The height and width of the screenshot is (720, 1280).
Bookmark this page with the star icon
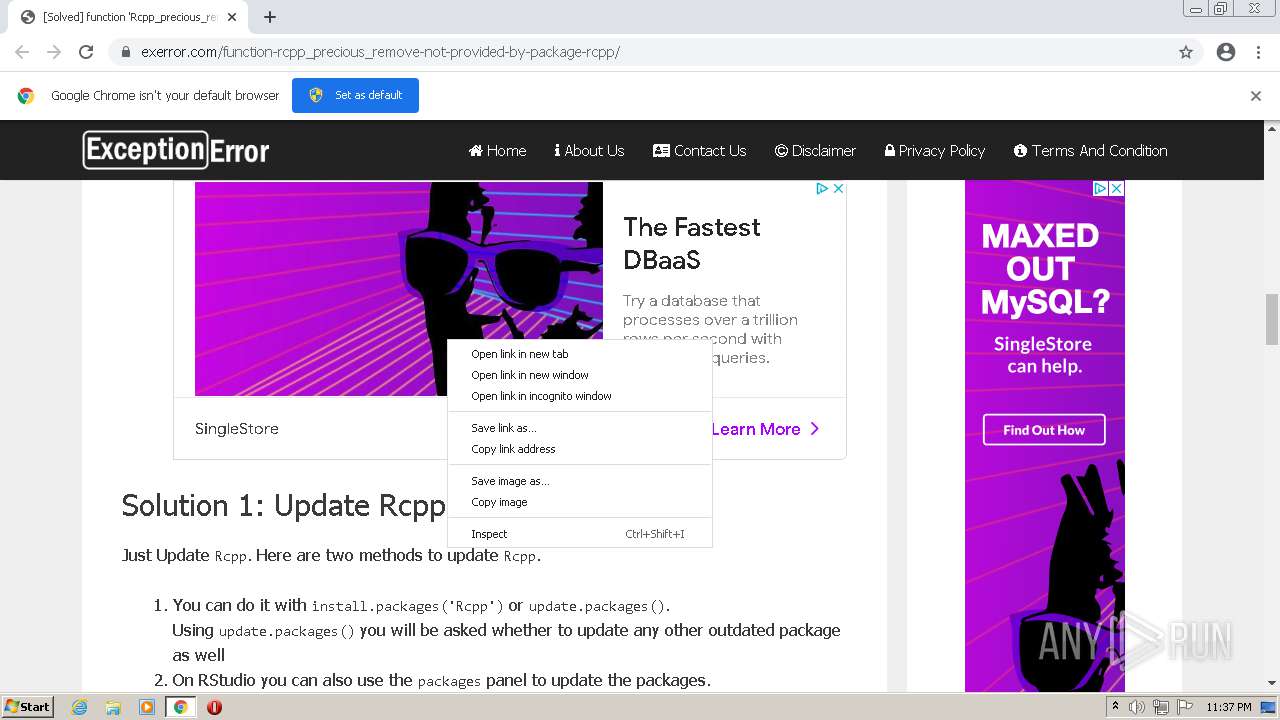click(x=1186, y=52)
